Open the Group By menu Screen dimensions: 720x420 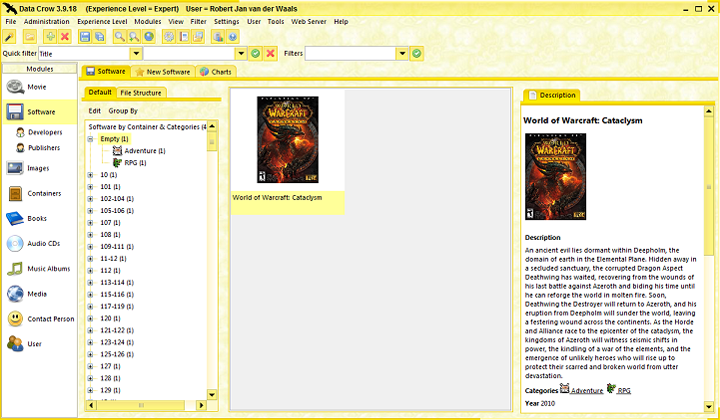(x=123, y=111)
